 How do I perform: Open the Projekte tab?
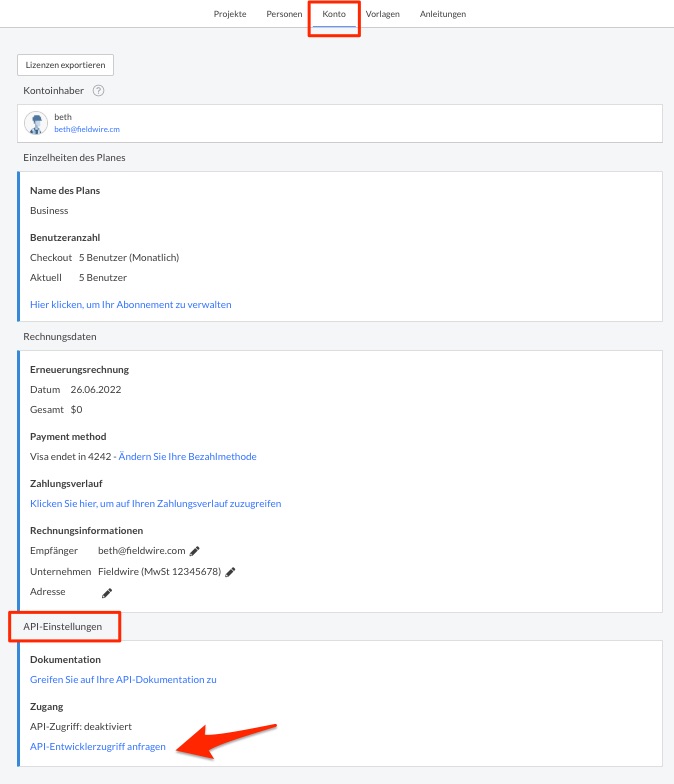tap(230, 14)
